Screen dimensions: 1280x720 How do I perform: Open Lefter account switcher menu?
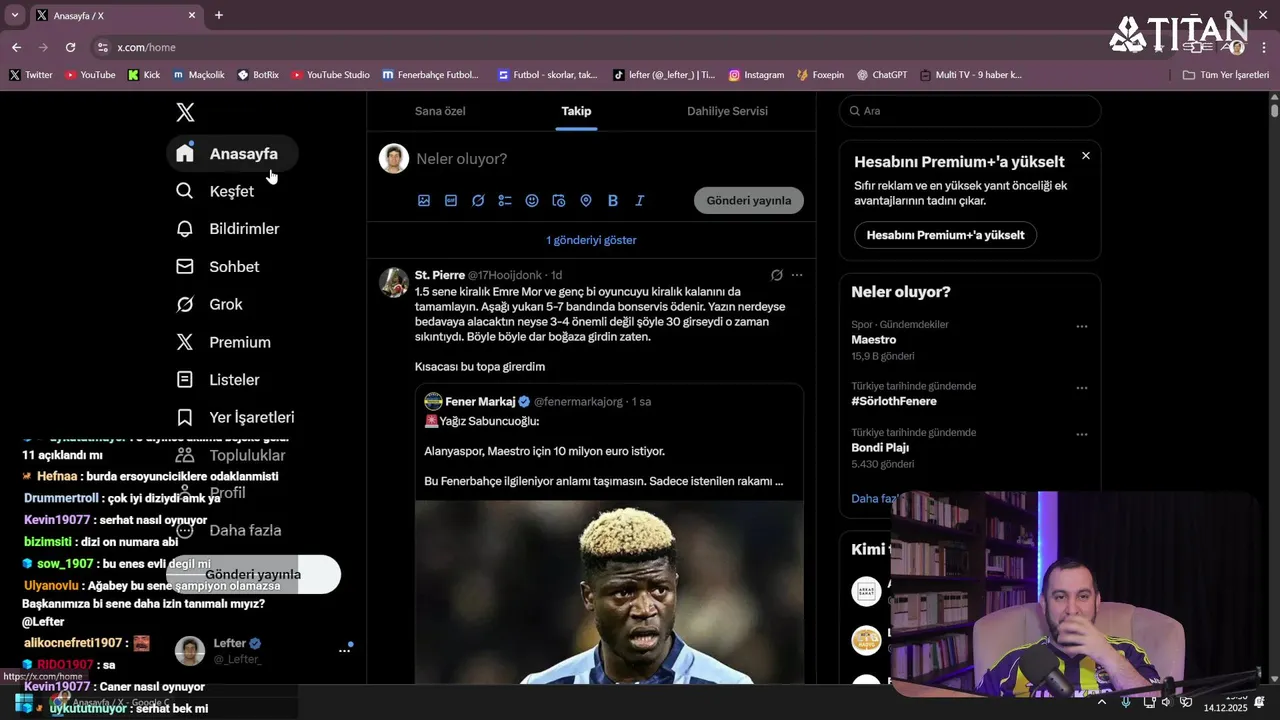pyautogui.click(x=264, y=650)
